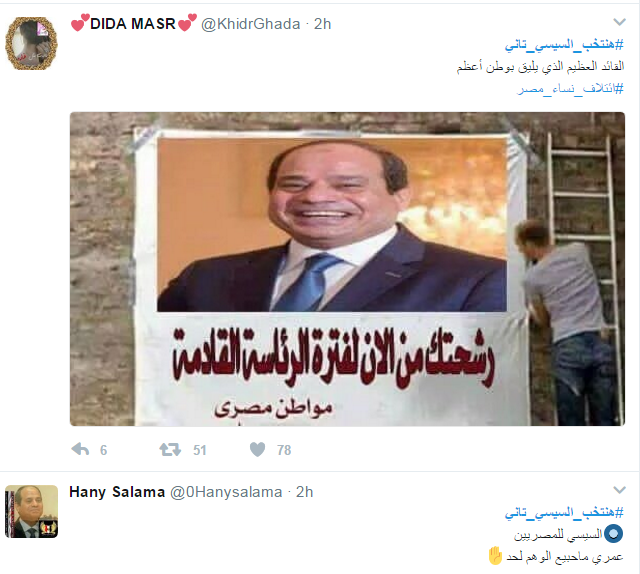
Task: Open the @KhidrGhada handle
Action: [251, 24]
